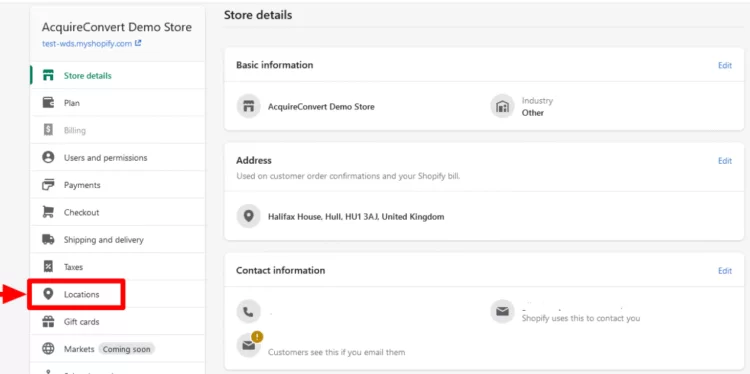Click the Checkout cart icon
The width and height of the screenshot is (750, 374).
coord(48,212)
